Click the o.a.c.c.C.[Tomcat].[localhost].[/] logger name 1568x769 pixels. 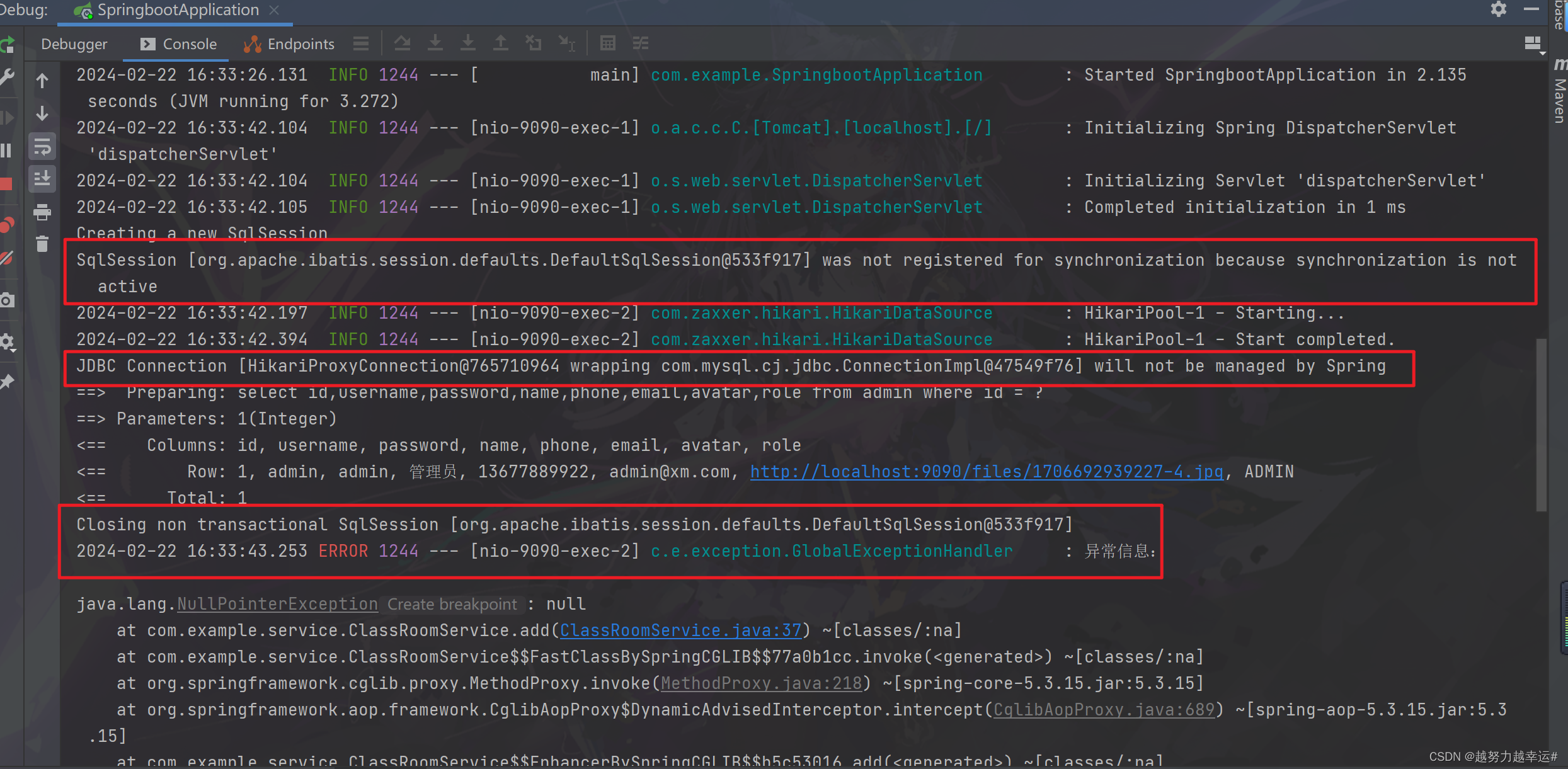pyautogui.click(x=821, y=128)
